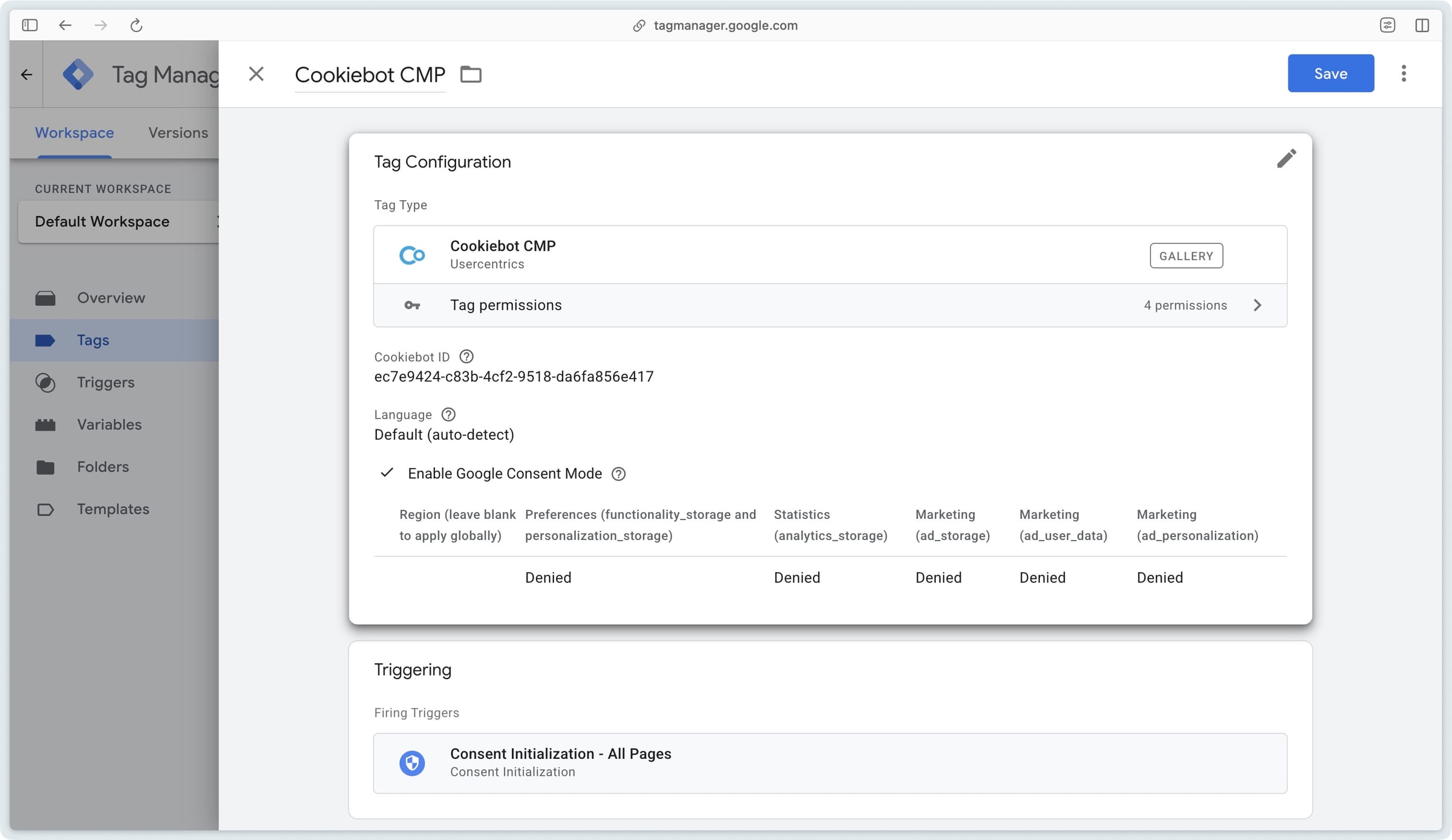Click the GALLERY badge
The width and height of the screenshot is (1452, 840).
[1186, 256]
